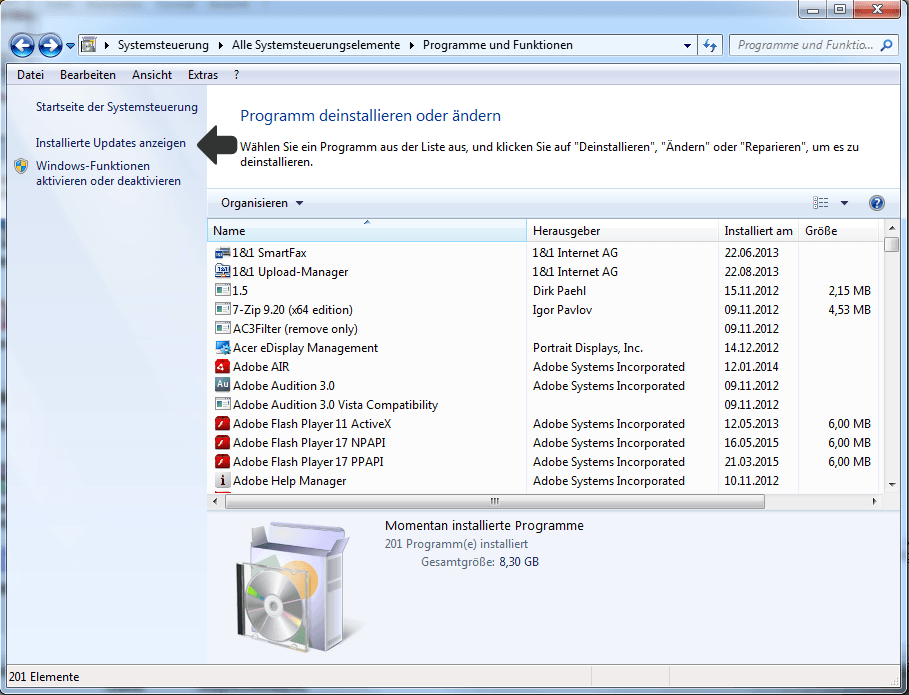Open view options dropdown arrow
Image resolution: width=909 pixels, height=695 pixels.
coord(844,203)
